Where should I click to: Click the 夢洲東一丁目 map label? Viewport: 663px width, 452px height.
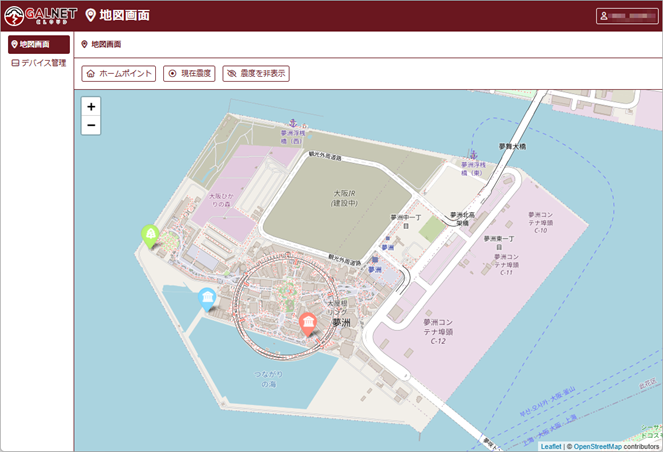(x=499, y=243)
